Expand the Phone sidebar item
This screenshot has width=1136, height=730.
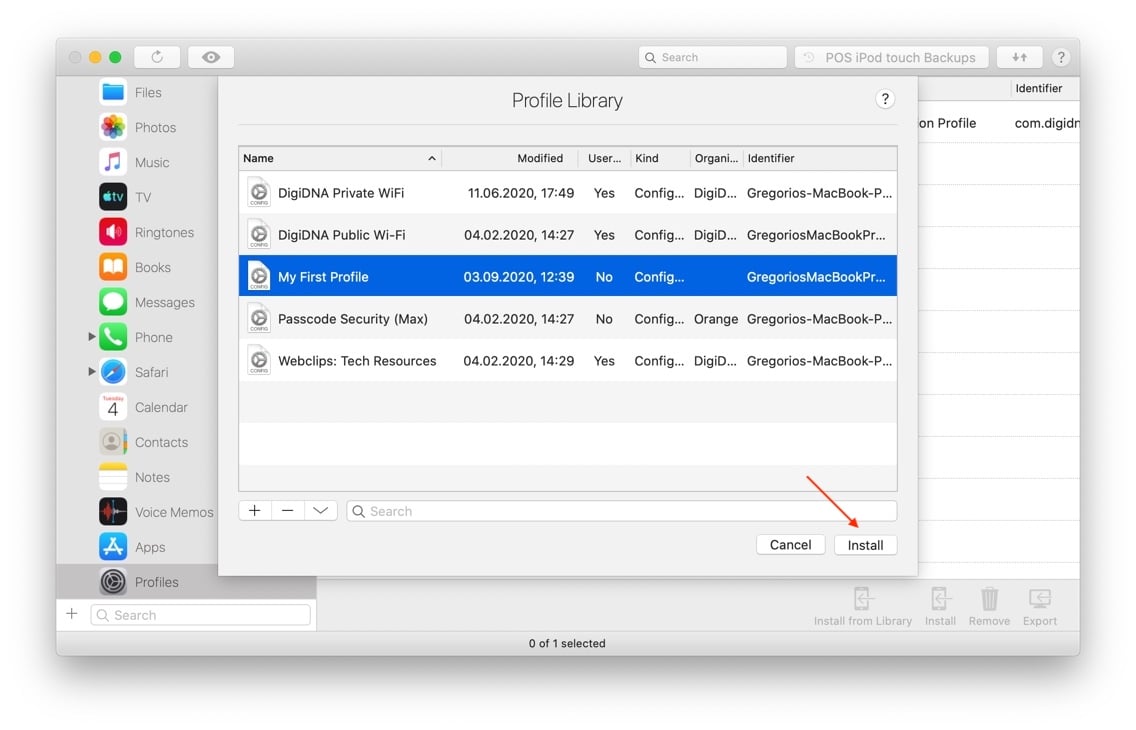[91, 337]
